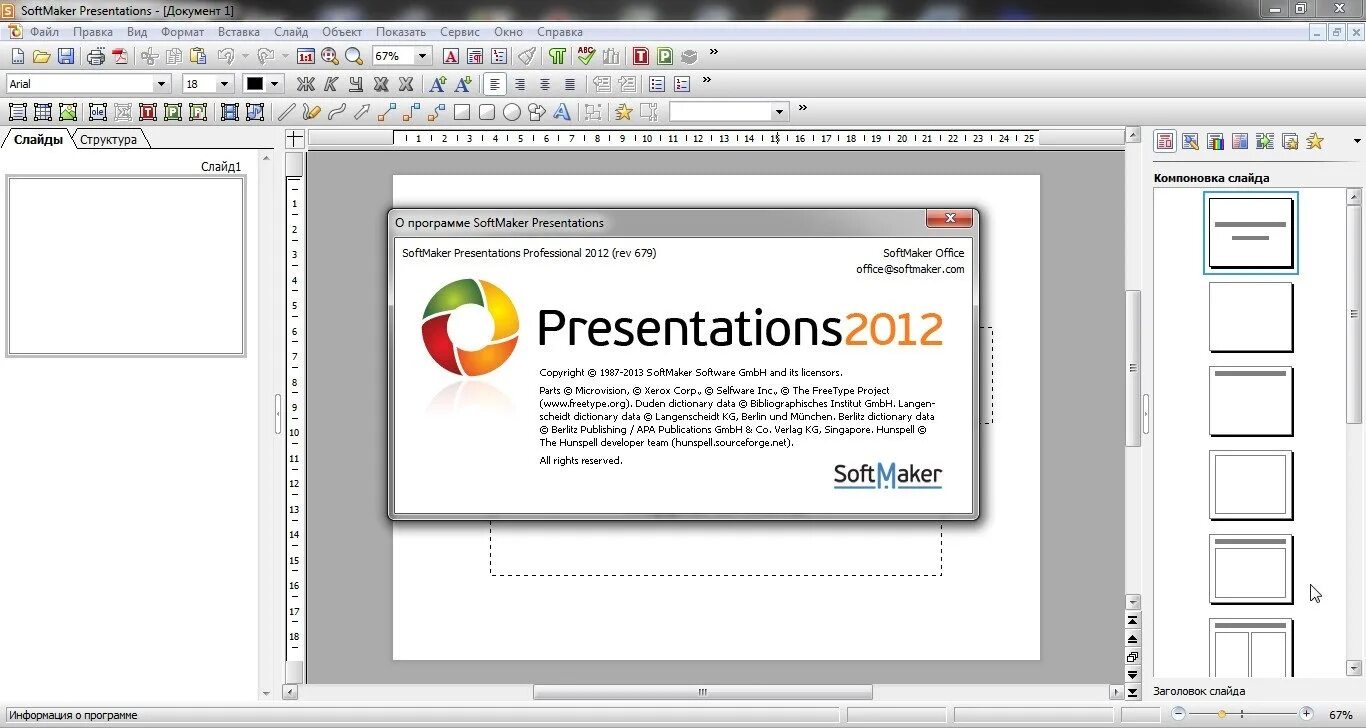
Task: Click the zoom out minus button
Action: [1179, 714]
